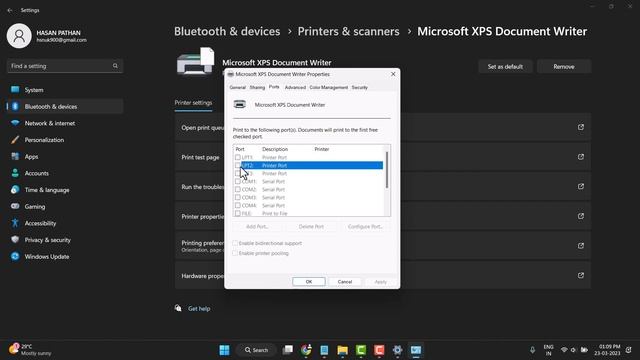Check the COM2 serial port checkbox

pyautogui.click(x=238, y=189)
